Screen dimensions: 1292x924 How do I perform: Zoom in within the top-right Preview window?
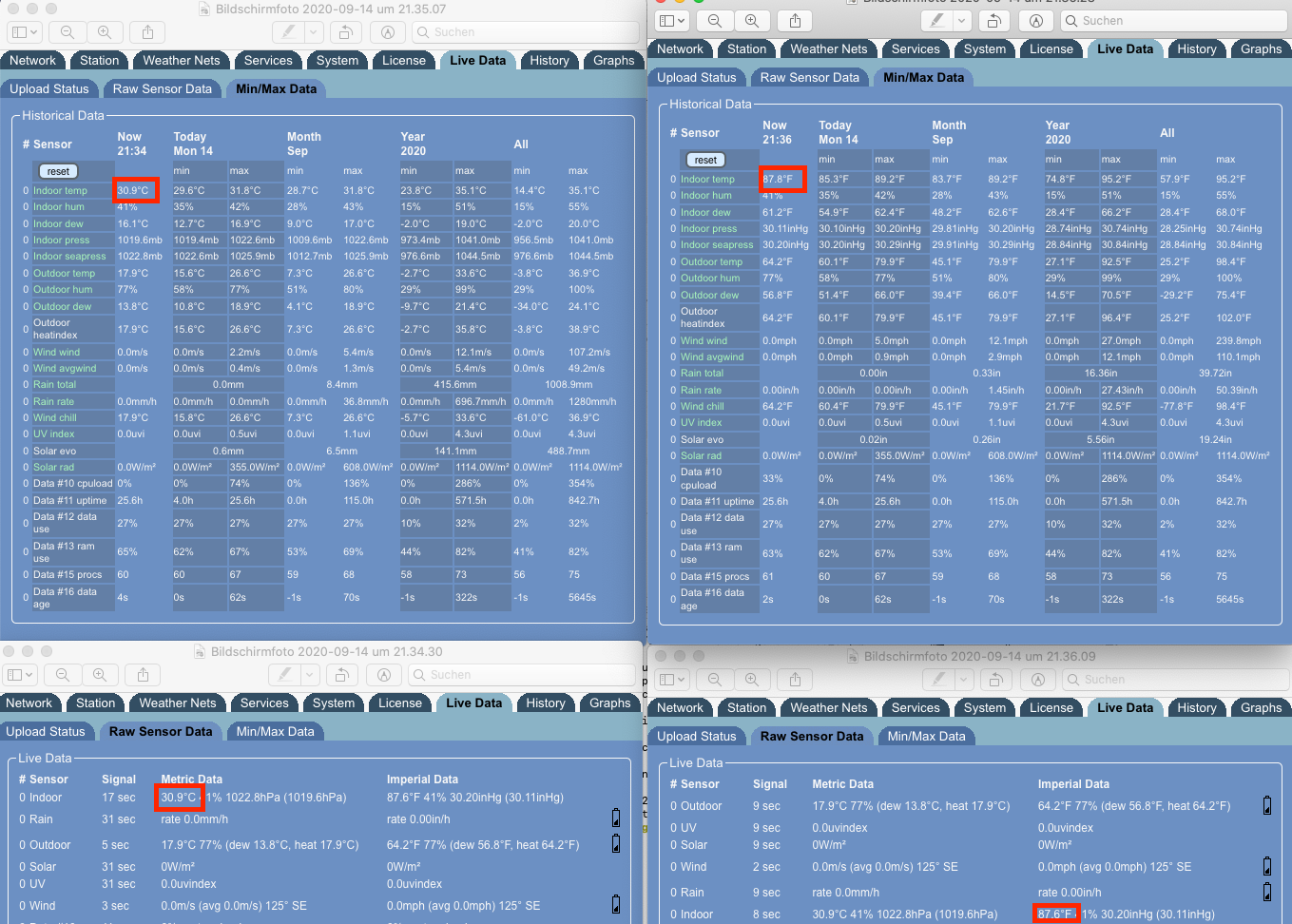[752, 20]
